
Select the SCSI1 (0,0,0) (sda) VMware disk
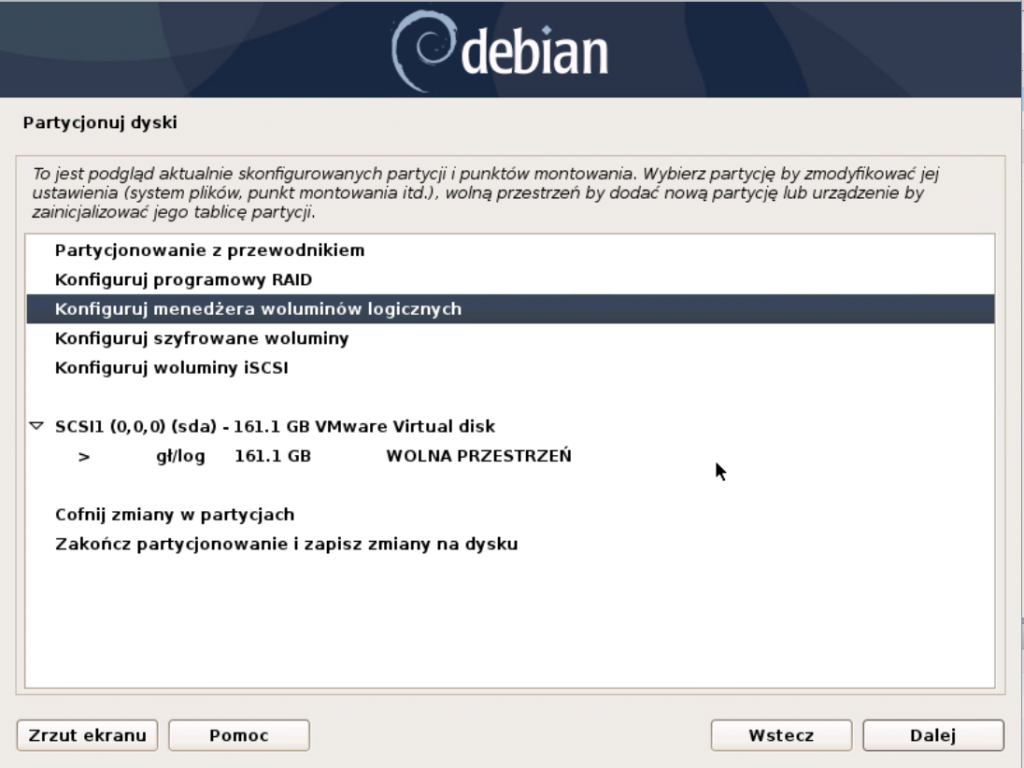(x=275, y=426)
